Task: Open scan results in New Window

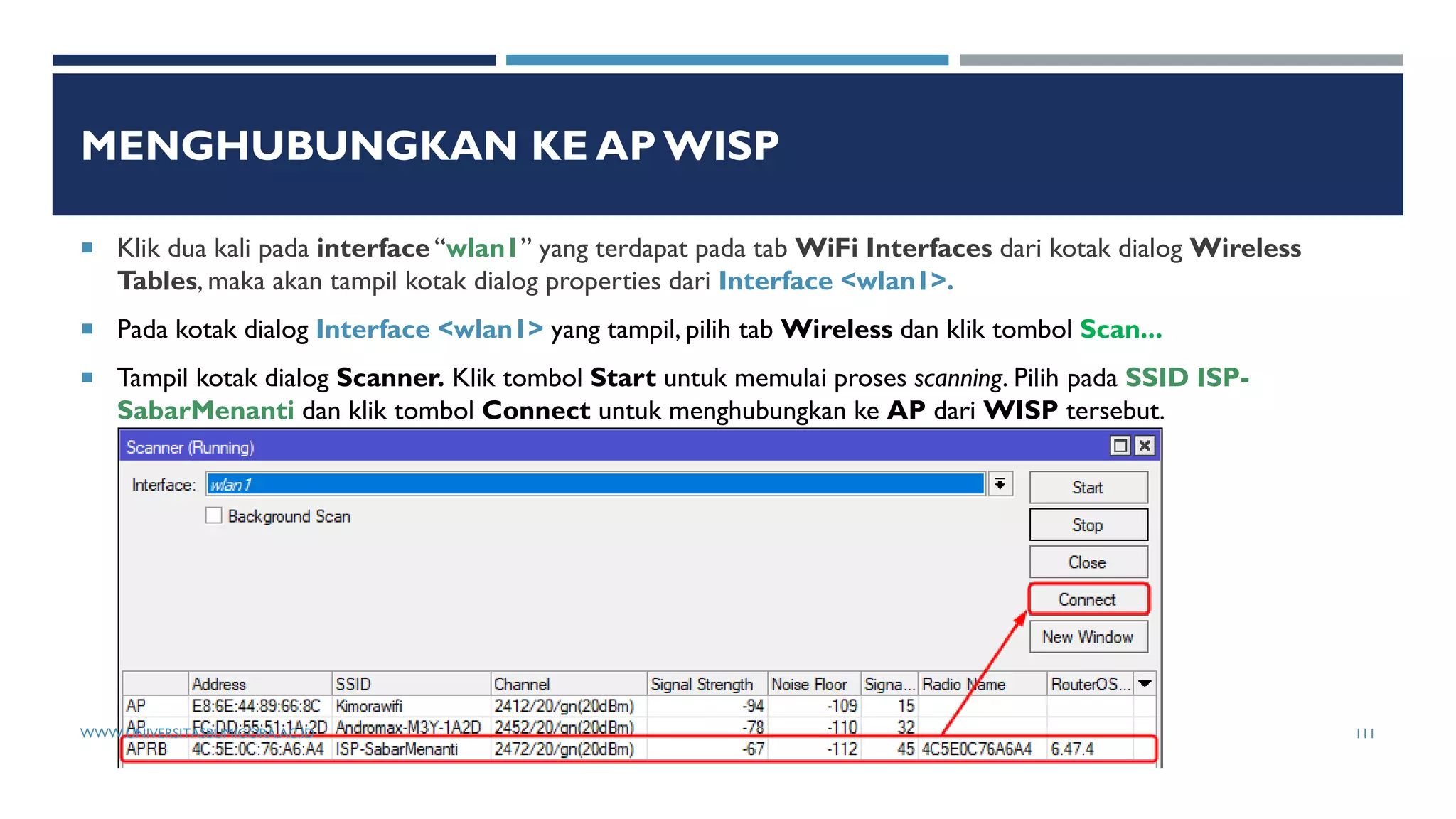Action: (x=1088, y=637)
